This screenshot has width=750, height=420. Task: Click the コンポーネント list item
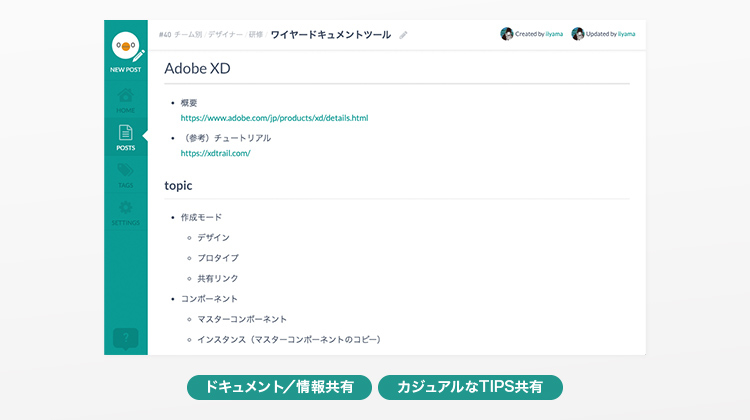(x=209, y=299)
